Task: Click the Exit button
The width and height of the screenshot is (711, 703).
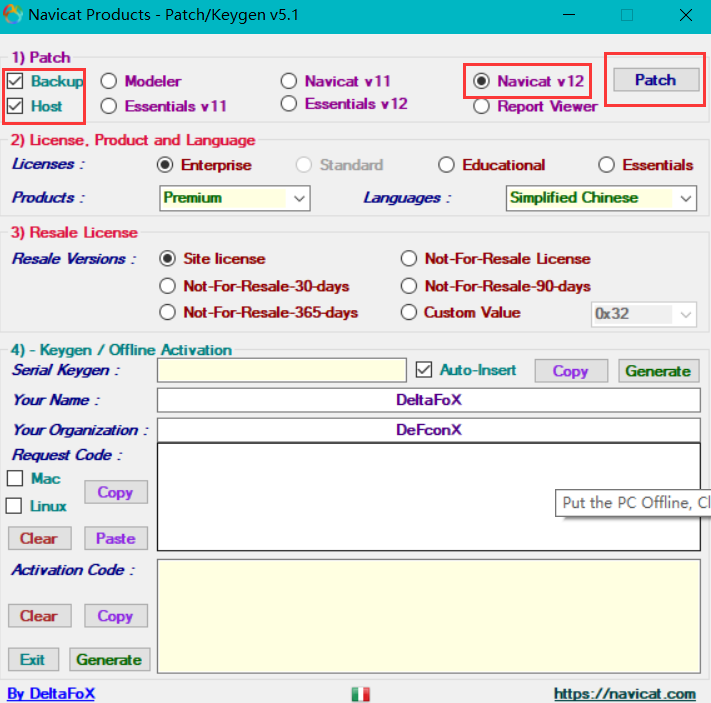Action: coord(33,659)
